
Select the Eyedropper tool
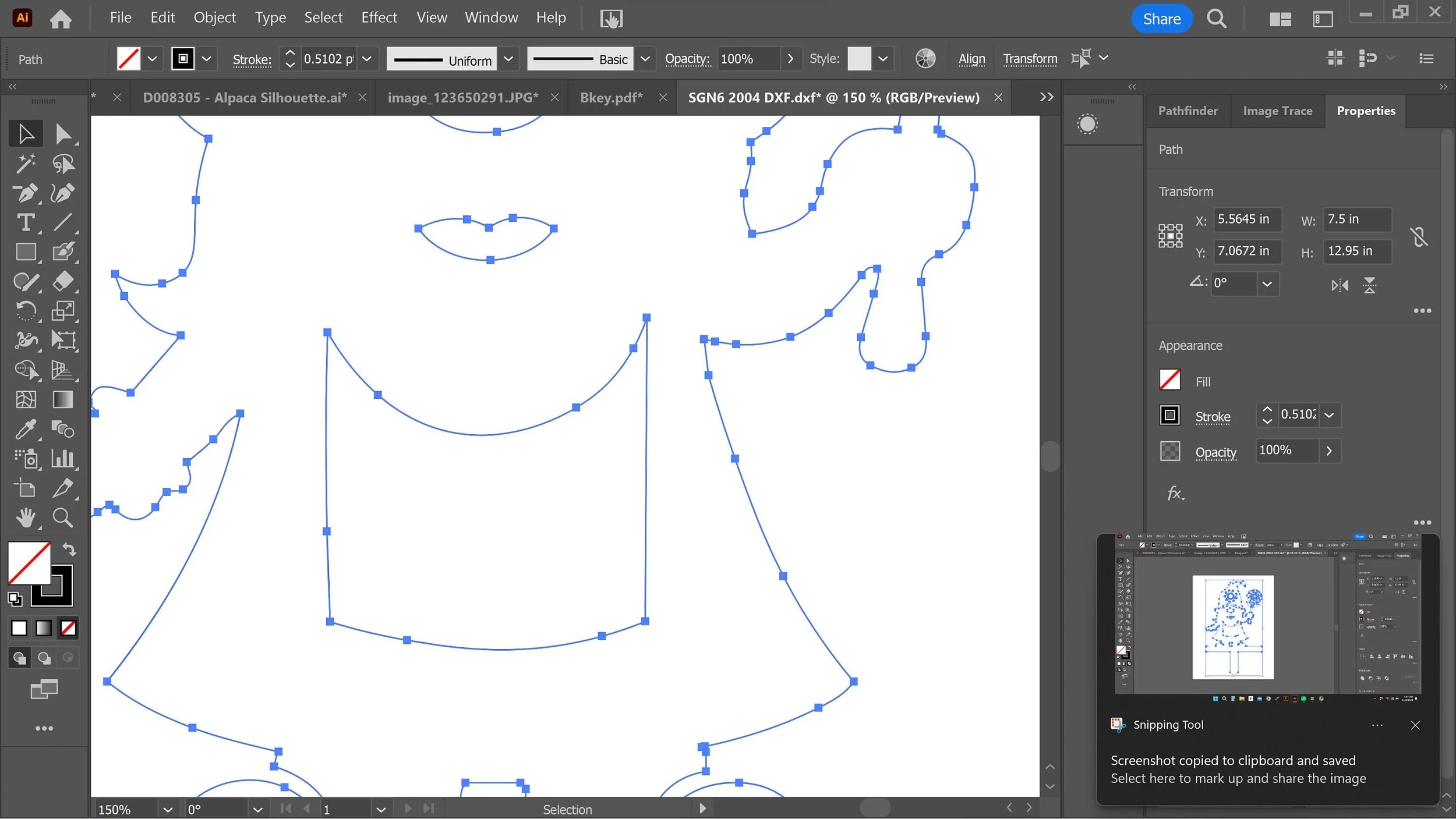[x=26, y=430]
